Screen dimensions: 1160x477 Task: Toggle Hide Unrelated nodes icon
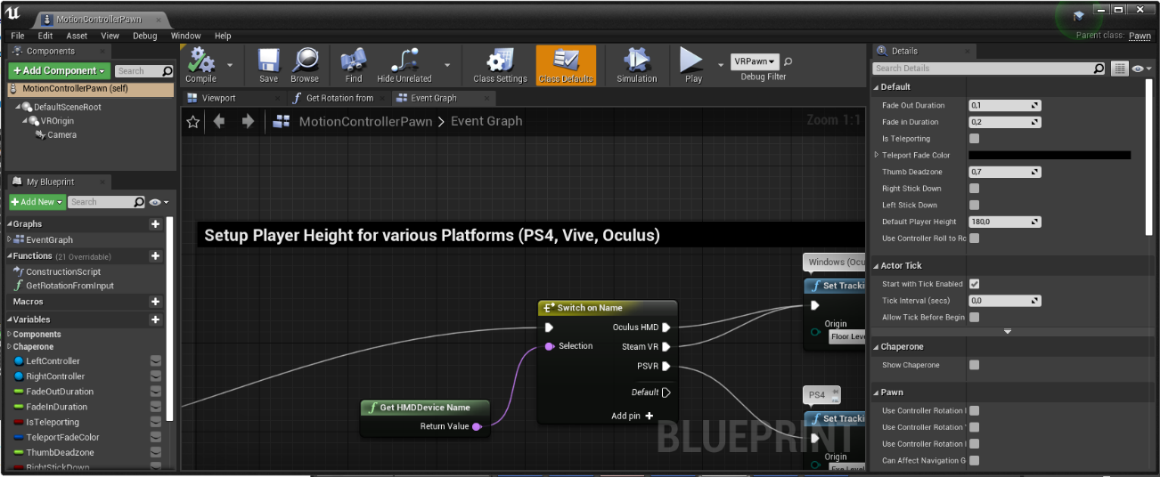click(404, 62)
